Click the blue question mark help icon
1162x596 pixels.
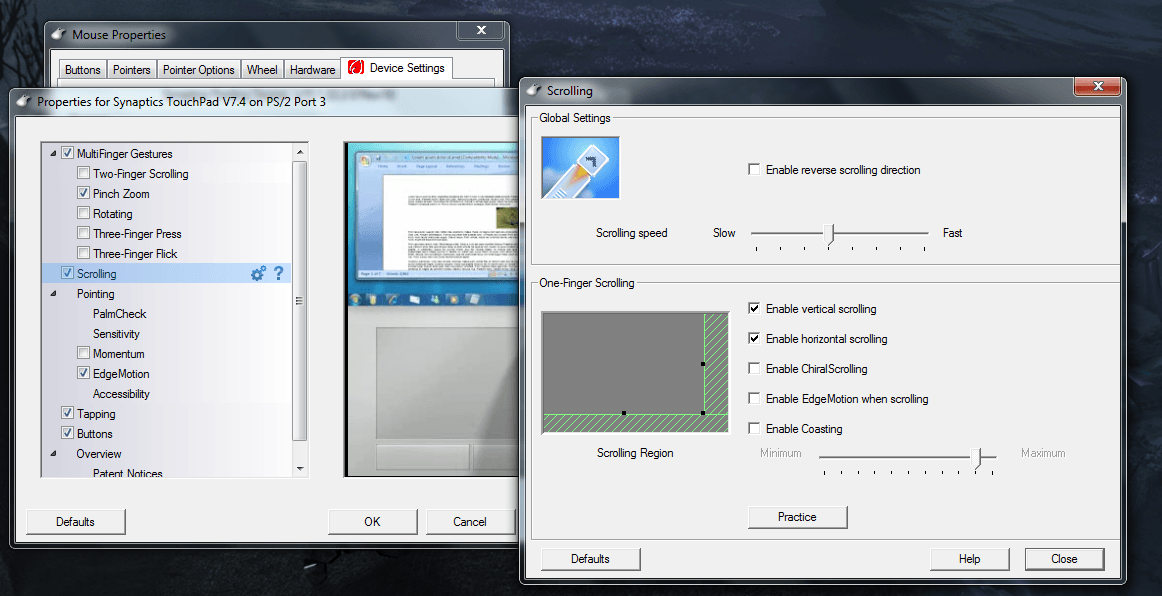point(278,273)
